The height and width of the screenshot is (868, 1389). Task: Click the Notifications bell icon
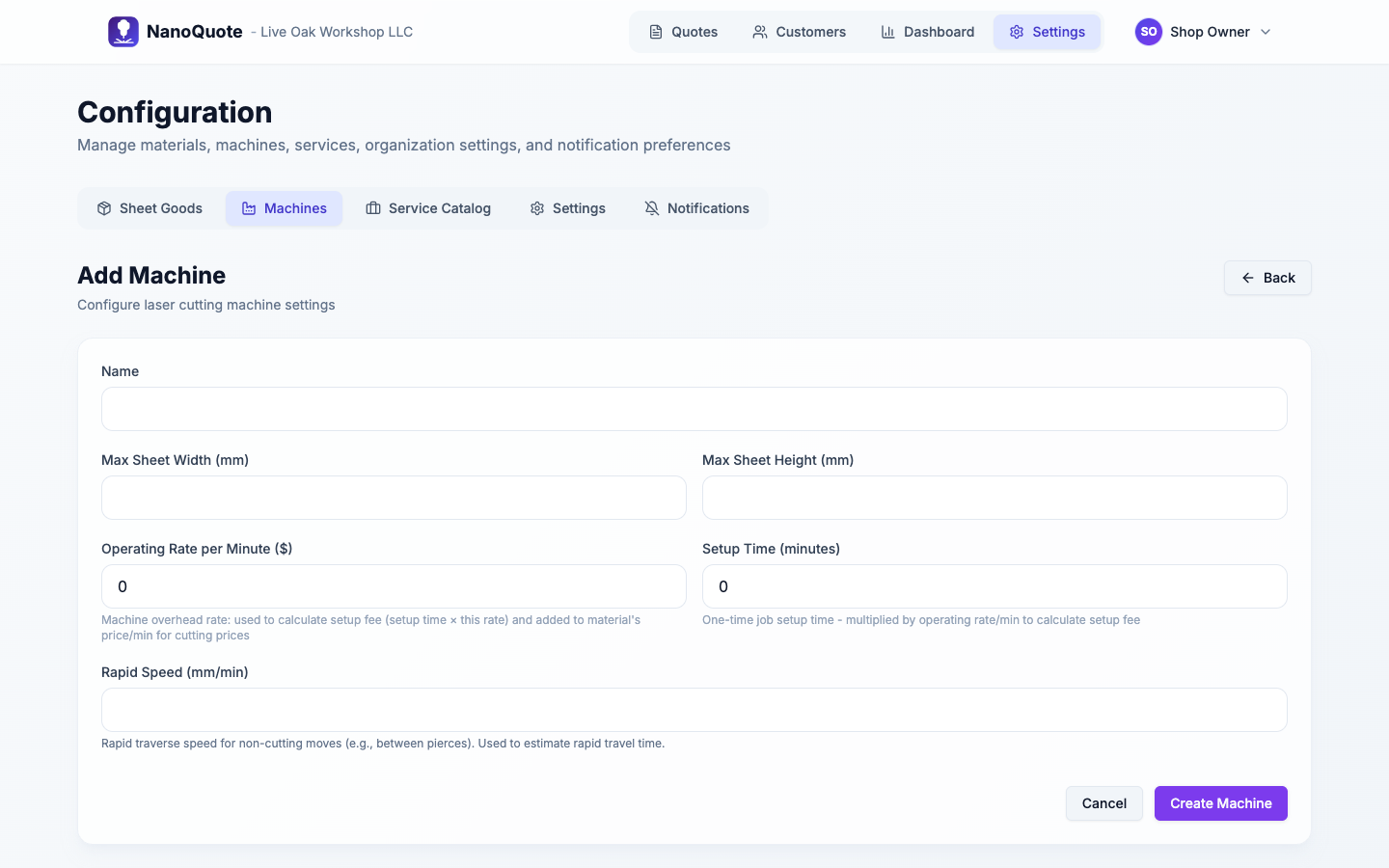[652, 208]
